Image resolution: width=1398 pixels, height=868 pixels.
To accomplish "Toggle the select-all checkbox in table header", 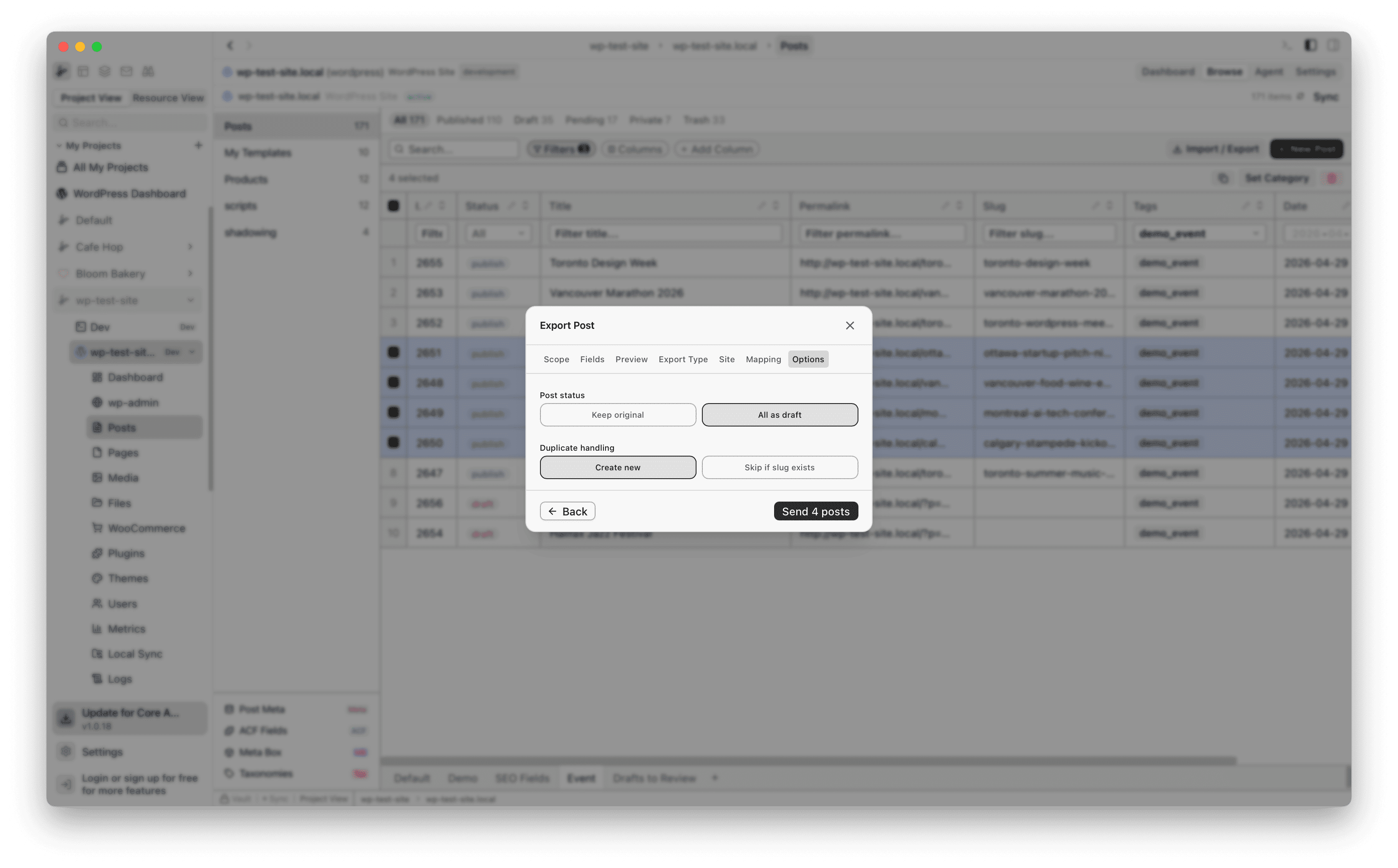I will pos(393,205).
